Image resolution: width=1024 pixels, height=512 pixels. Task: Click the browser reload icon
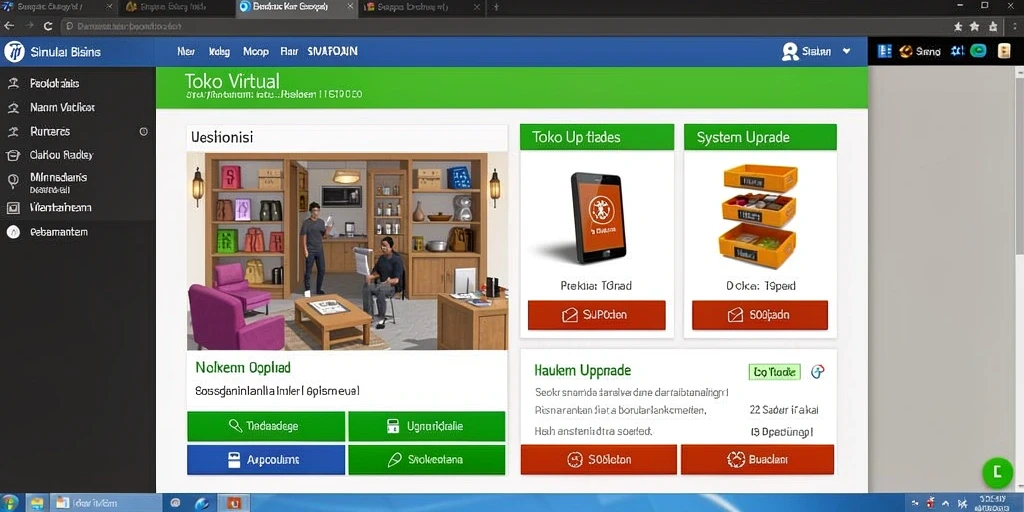(48, 27)
